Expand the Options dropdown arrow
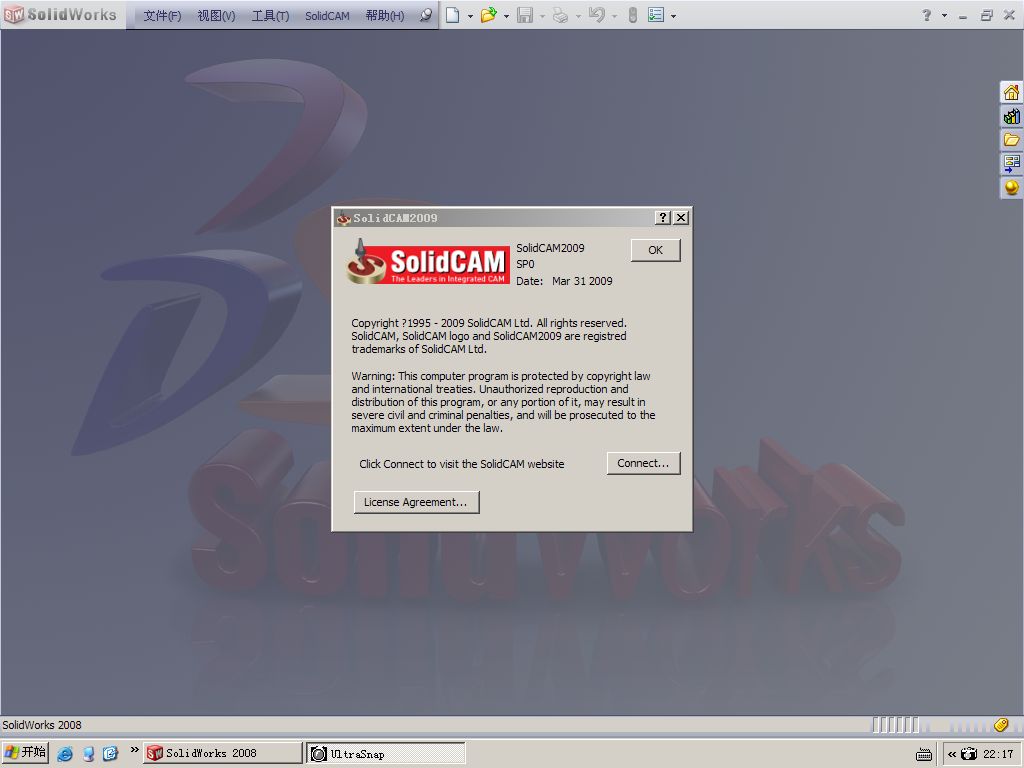 pyautogui.click(x=673, y=16)
